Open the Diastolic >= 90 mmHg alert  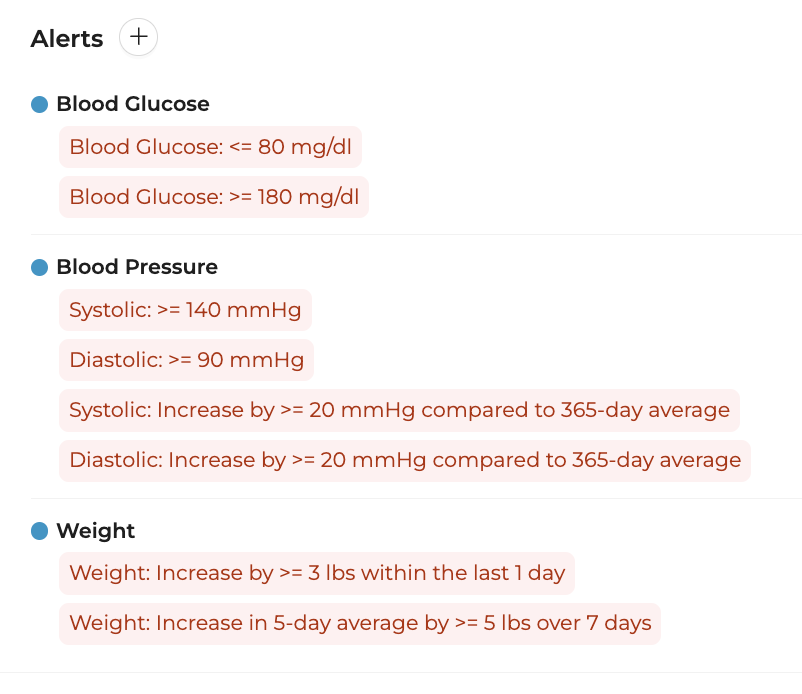186,360
